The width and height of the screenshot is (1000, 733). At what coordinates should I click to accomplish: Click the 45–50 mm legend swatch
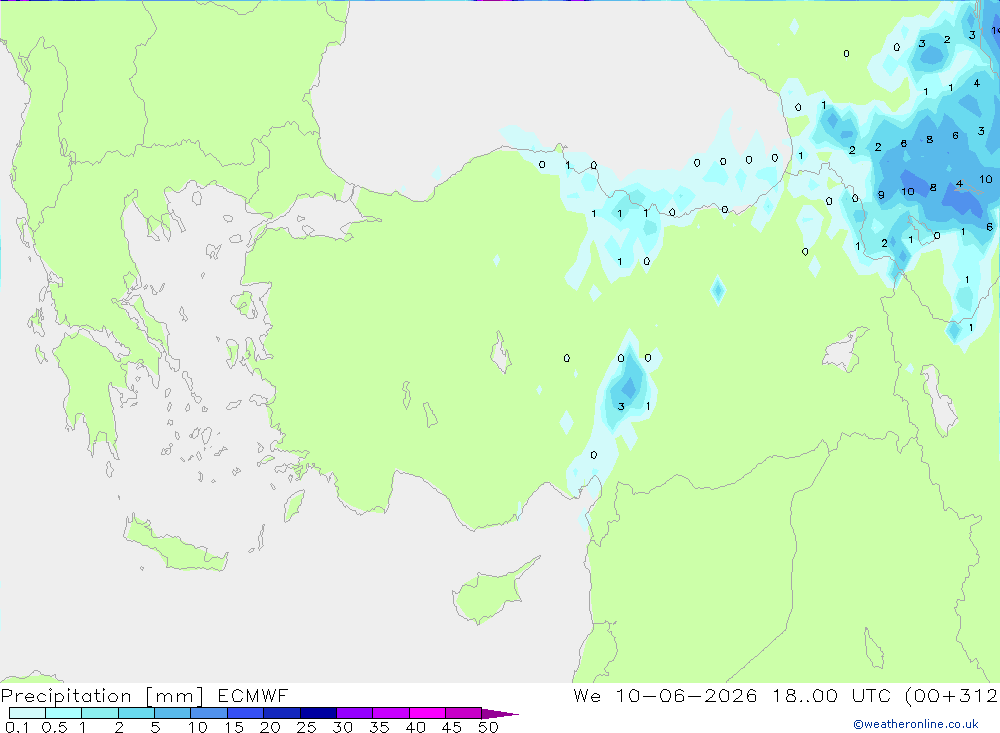(x=463, y=713)
